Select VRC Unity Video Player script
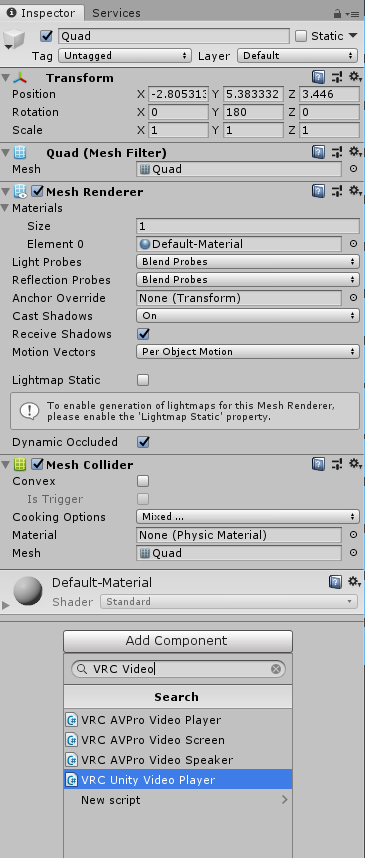 click(x=178, y=780)
